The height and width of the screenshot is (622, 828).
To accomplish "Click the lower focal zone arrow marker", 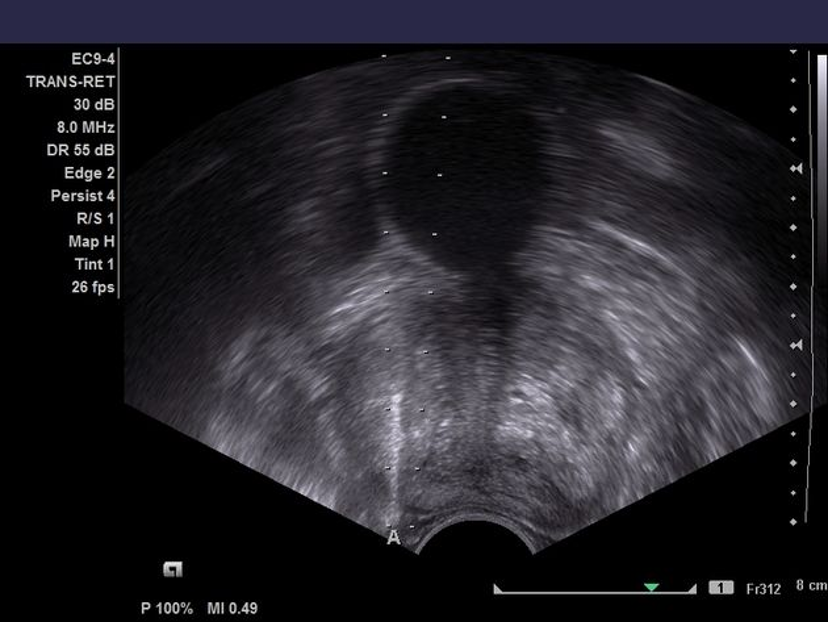I will tap(796, 345).
